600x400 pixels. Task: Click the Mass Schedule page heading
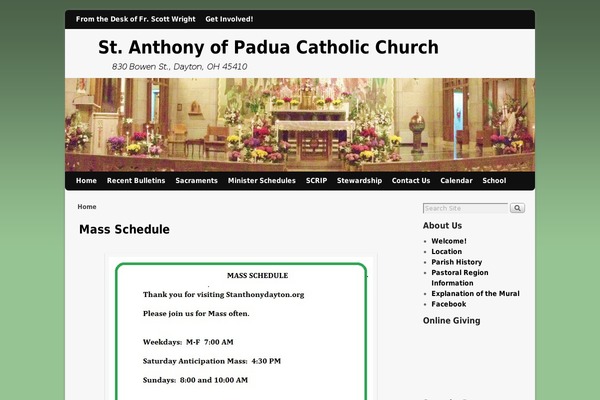[x=124, y=229]
